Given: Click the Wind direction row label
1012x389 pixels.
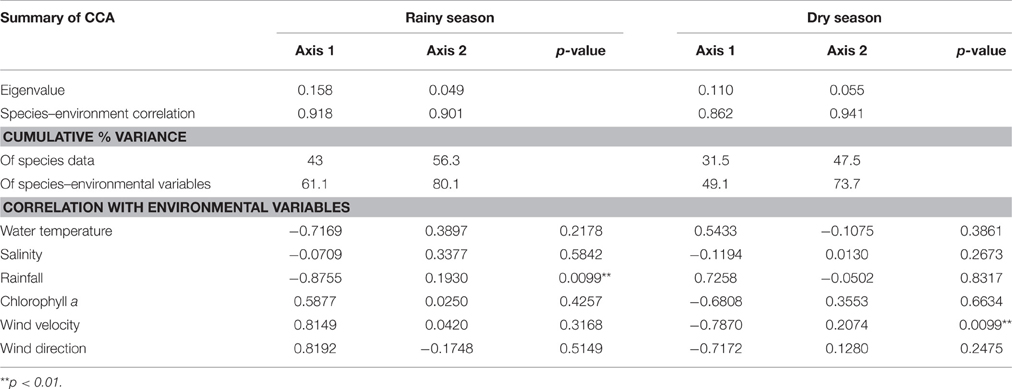Looking at the screenshot, I should click(x=43, y=348).
